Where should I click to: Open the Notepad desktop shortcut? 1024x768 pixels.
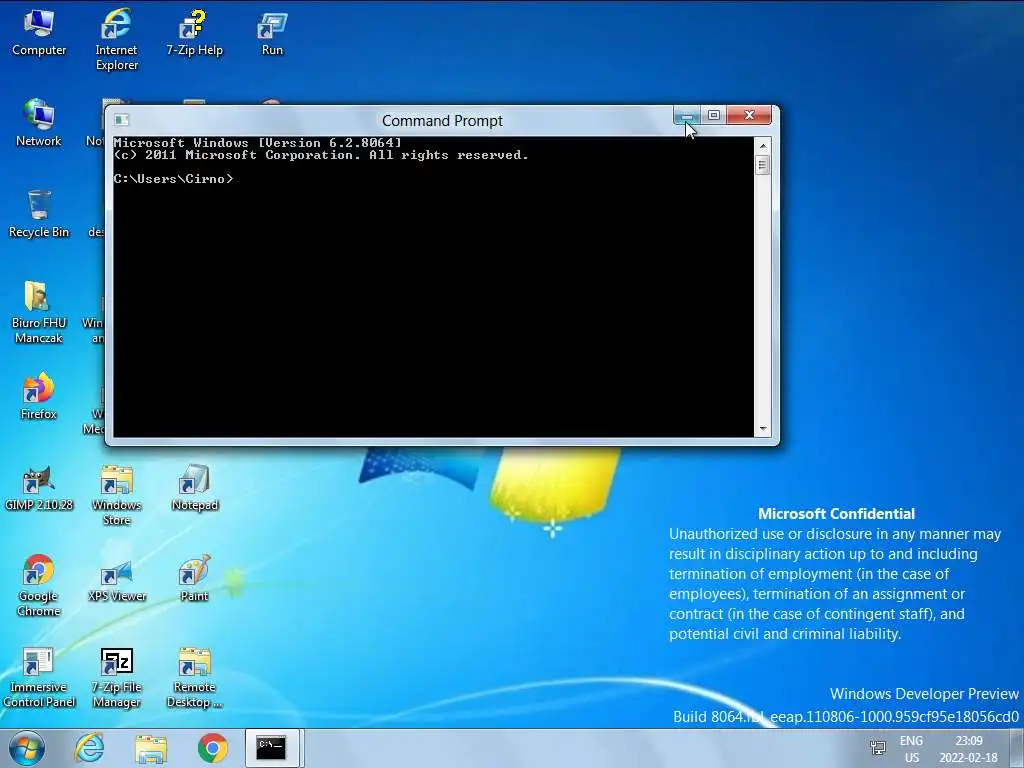194,488
